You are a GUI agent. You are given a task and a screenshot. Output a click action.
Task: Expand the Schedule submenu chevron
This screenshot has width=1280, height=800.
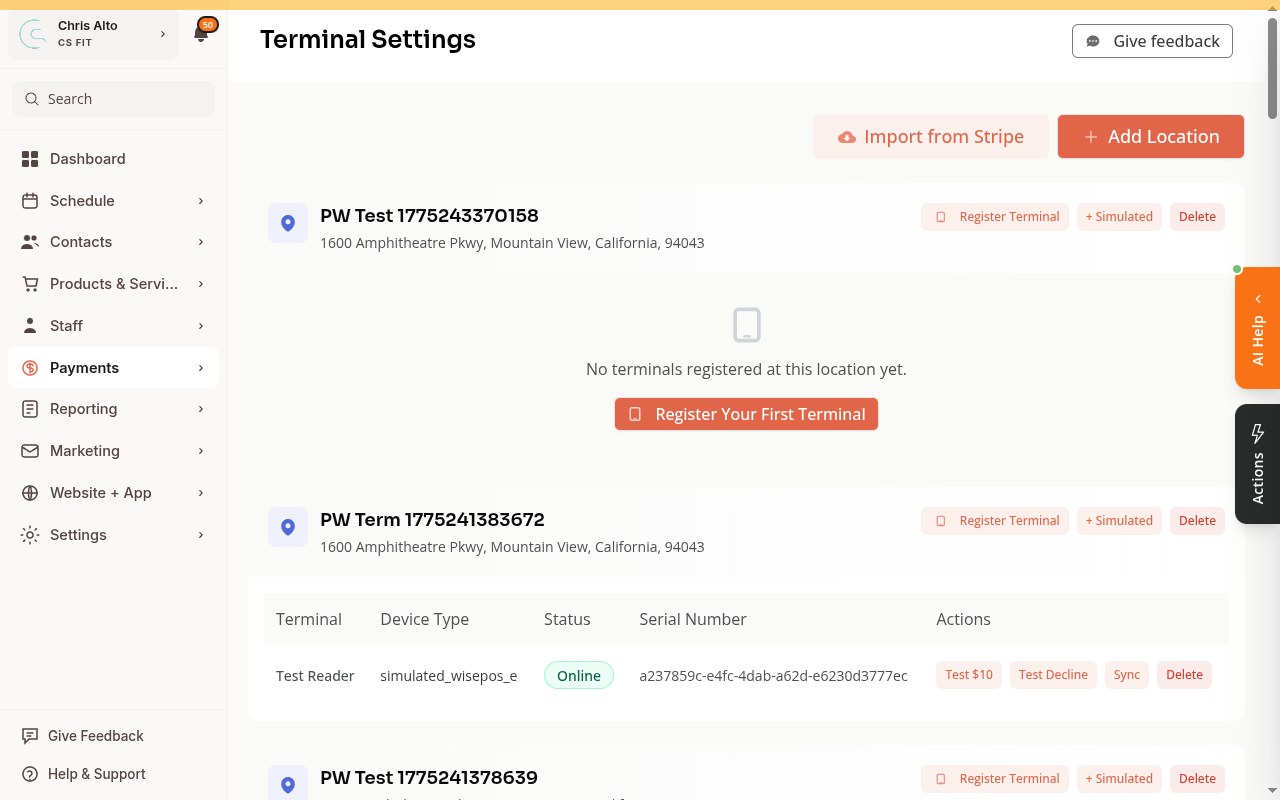pos(201,201)
